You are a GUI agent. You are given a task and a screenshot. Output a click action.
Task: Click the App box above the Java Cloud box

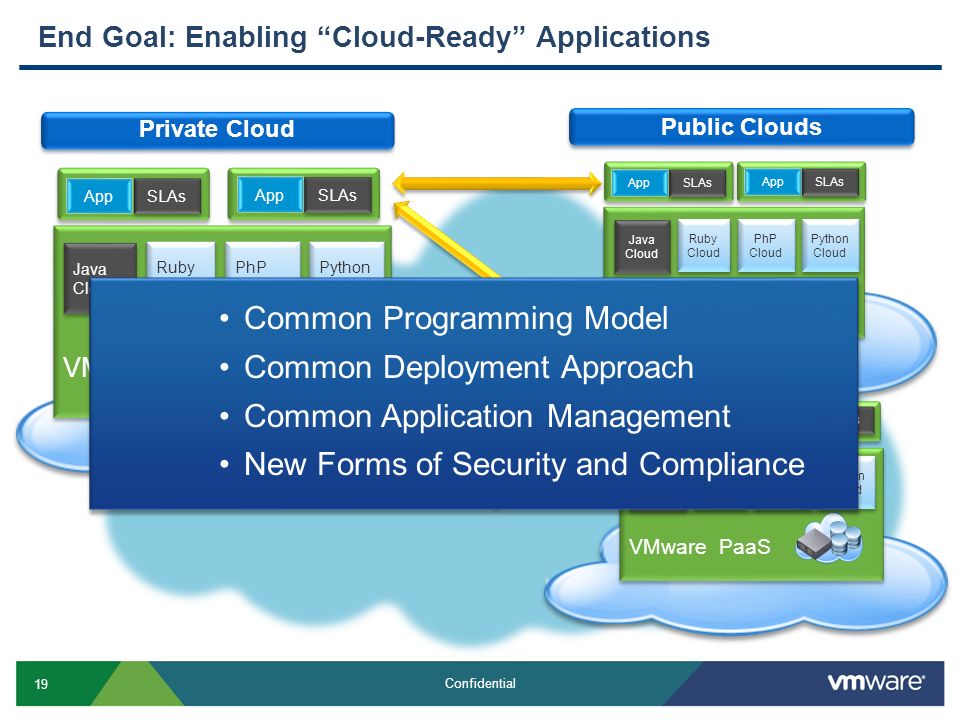click(x=639, y=182)
